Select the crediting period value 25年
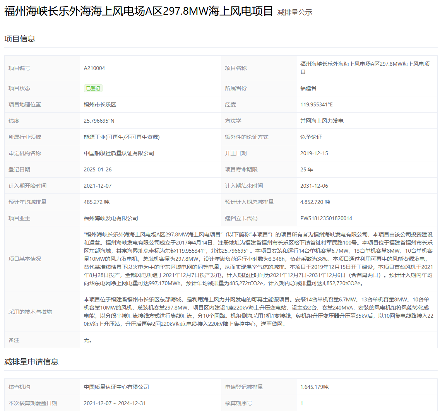The image size is (440, 414). (307, 169)
